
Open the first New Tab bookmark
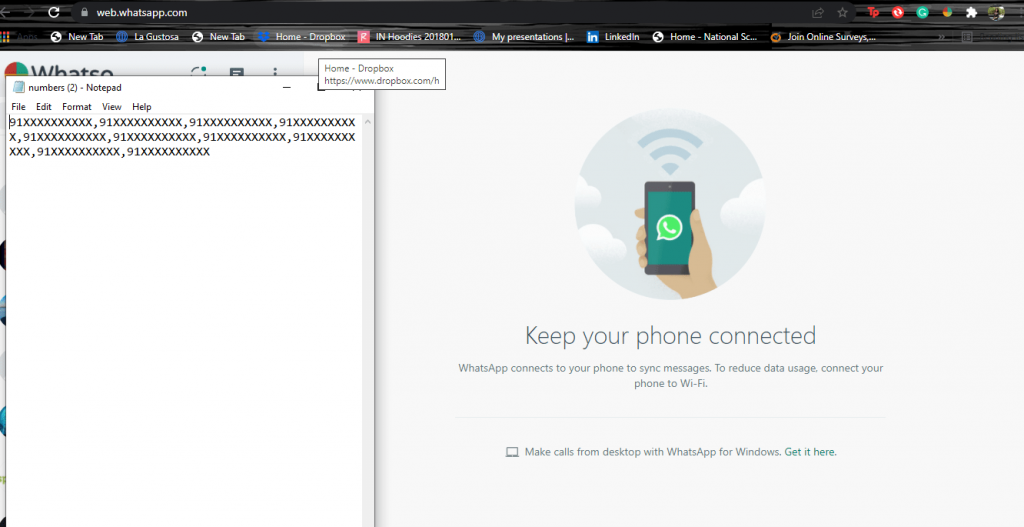coord(77,37)
